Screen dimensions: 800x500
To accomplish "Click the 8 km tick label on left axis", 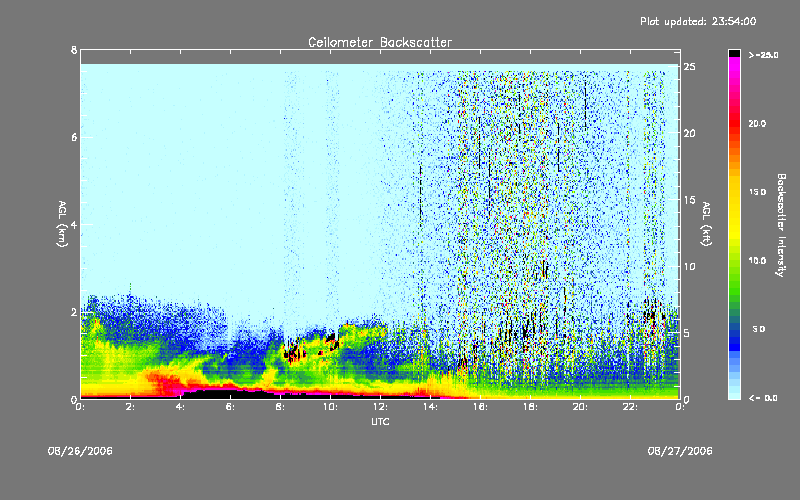I will 74,50.
